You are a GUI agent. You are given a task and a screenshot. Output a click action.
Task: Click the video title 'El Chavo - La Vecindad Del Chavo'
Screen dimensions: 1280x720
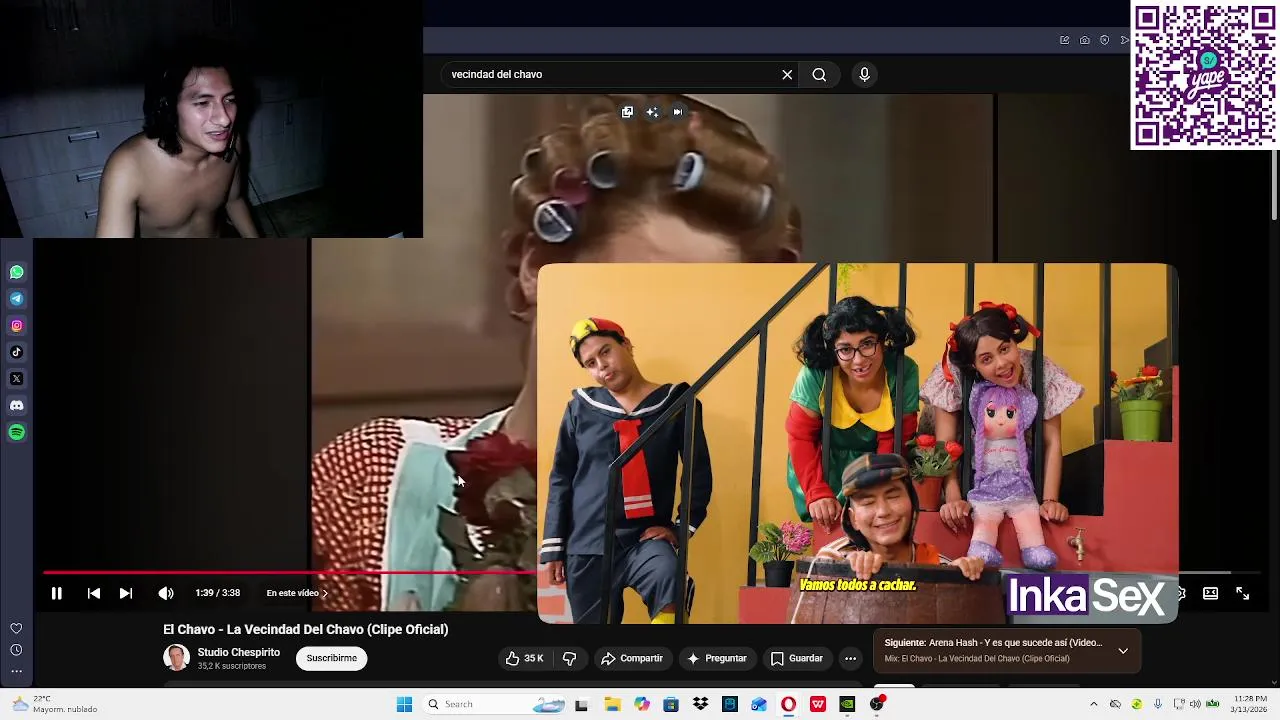(x=306, y=629)
